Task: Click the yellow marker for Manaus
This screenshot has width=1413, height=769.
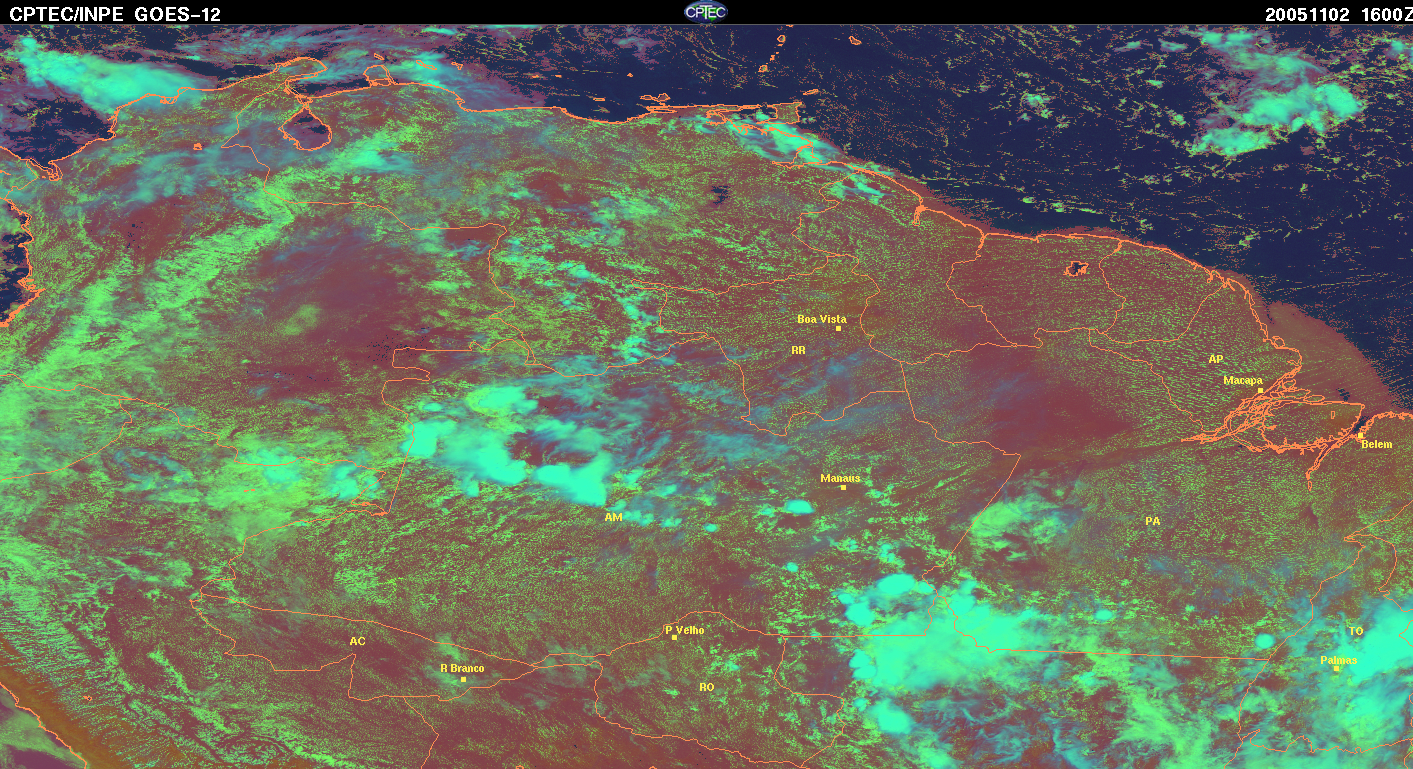Action: pos(843,488)
